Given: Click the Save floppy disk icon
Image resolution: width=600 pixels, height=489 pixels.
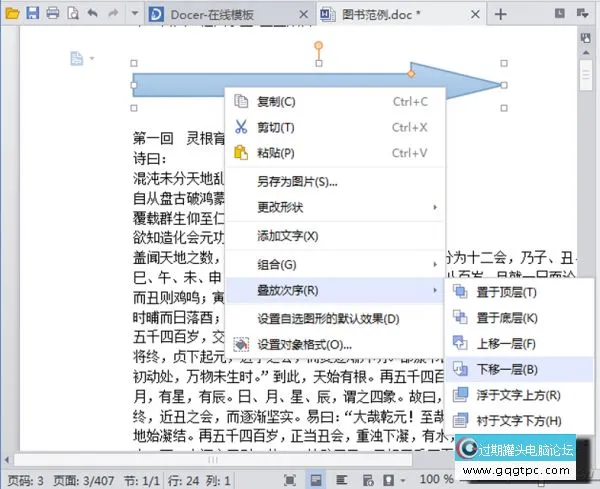Looking at the screenshot, I should (x=33, y=13).
